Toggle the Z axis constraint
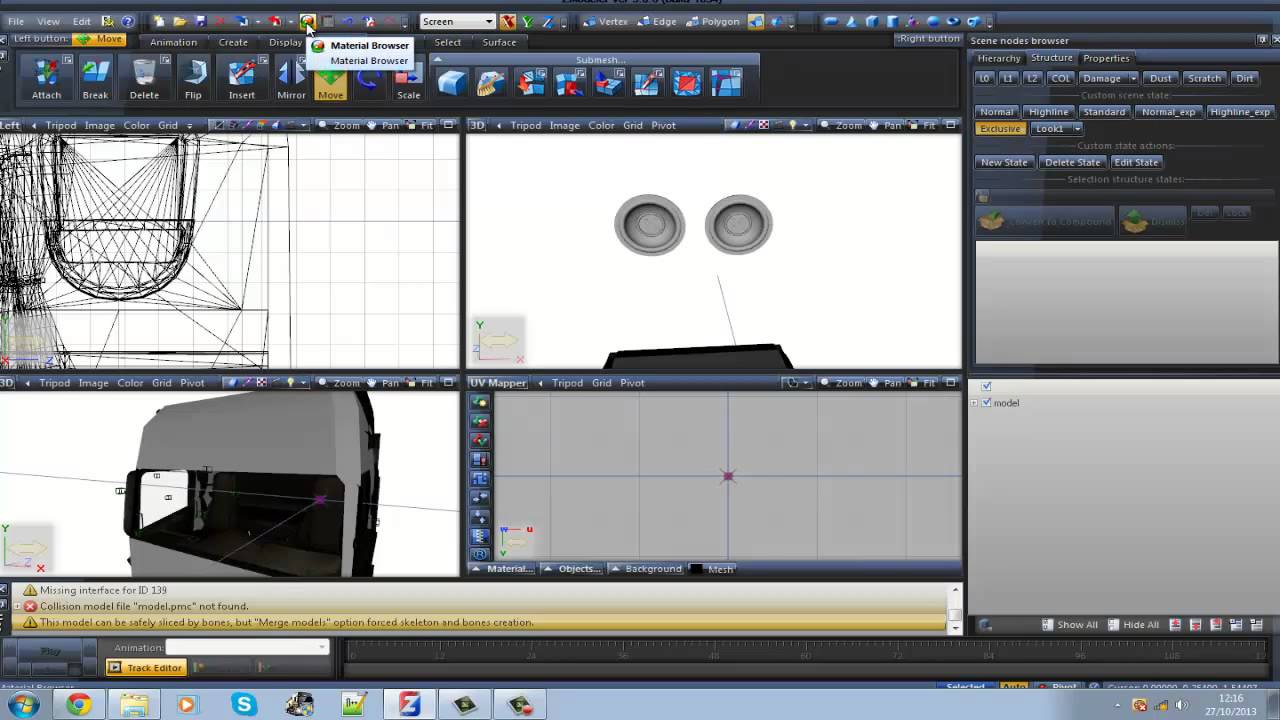 (546, 21)
